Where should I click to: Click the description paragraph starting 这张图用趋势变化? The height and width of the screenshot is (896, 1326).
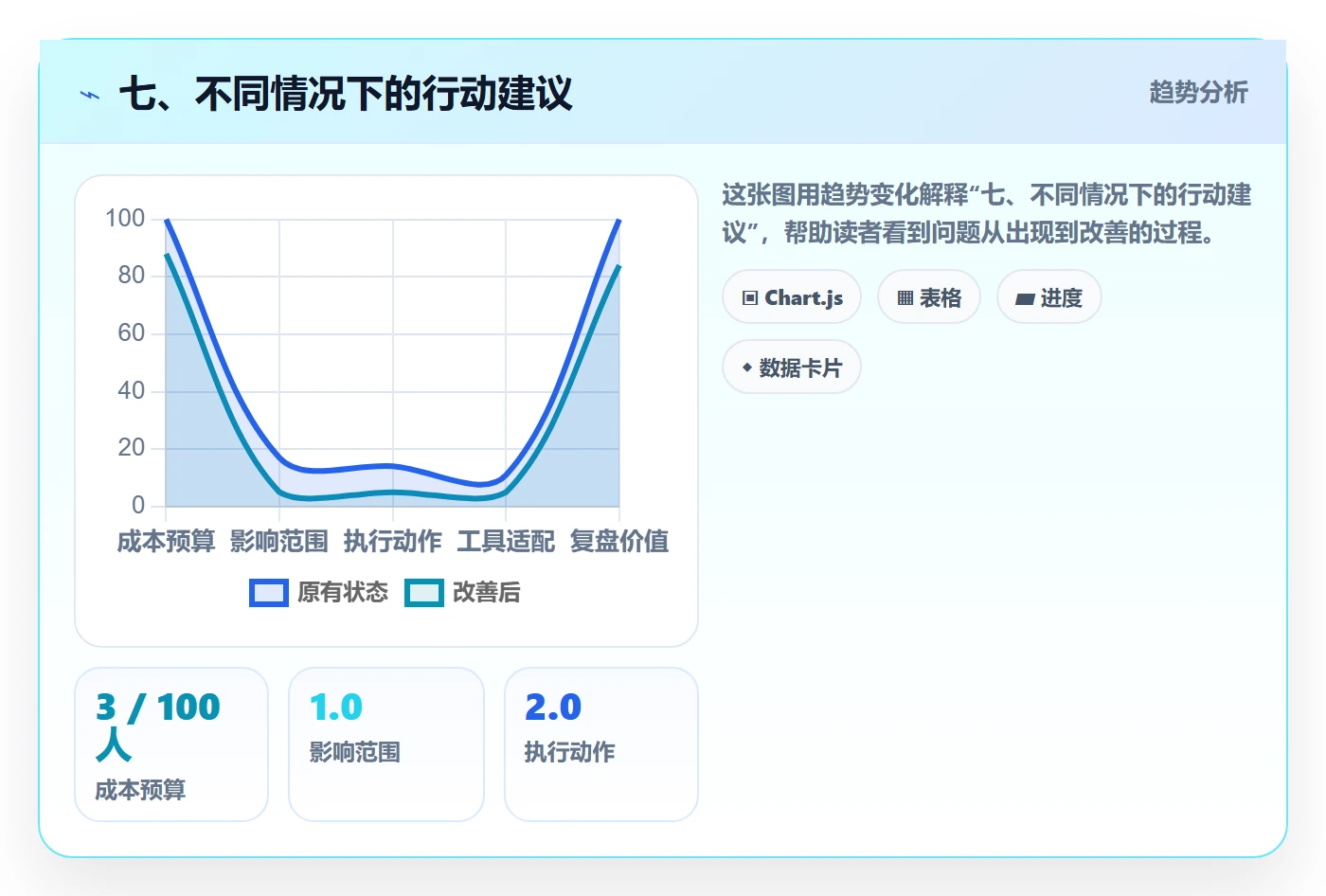coord(986,213)
